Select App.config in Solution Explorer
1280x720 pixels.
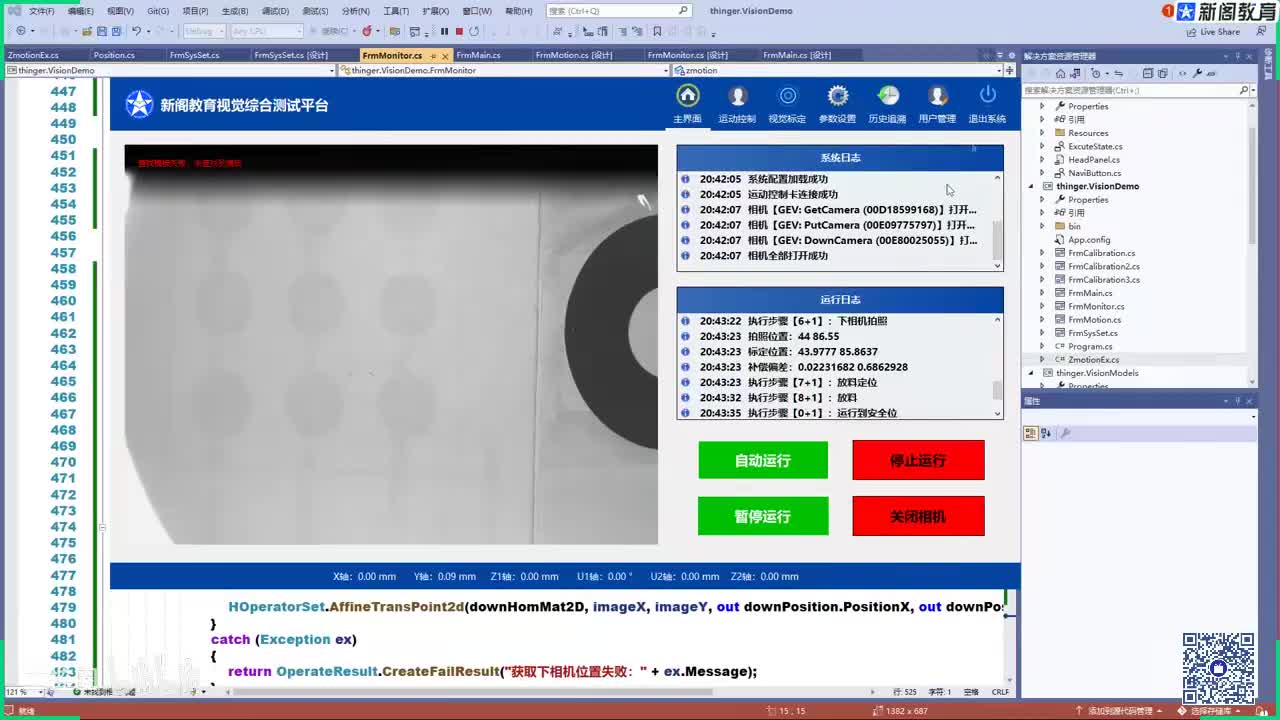click(x=1089, y=240)
